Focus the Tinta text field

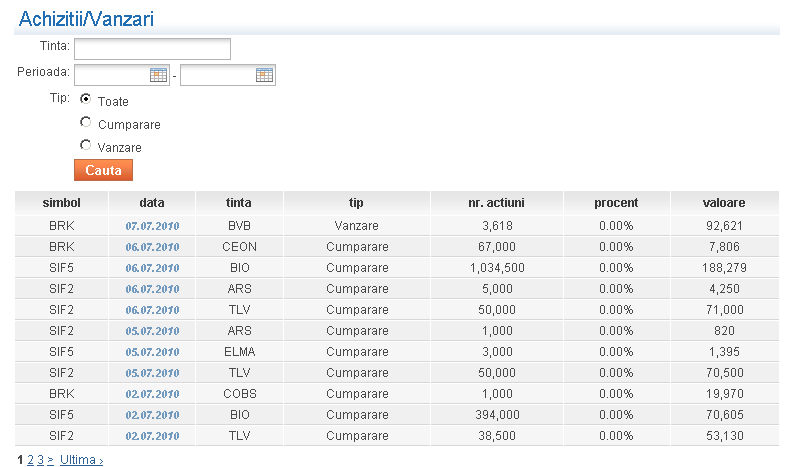[x=152, y=49]
